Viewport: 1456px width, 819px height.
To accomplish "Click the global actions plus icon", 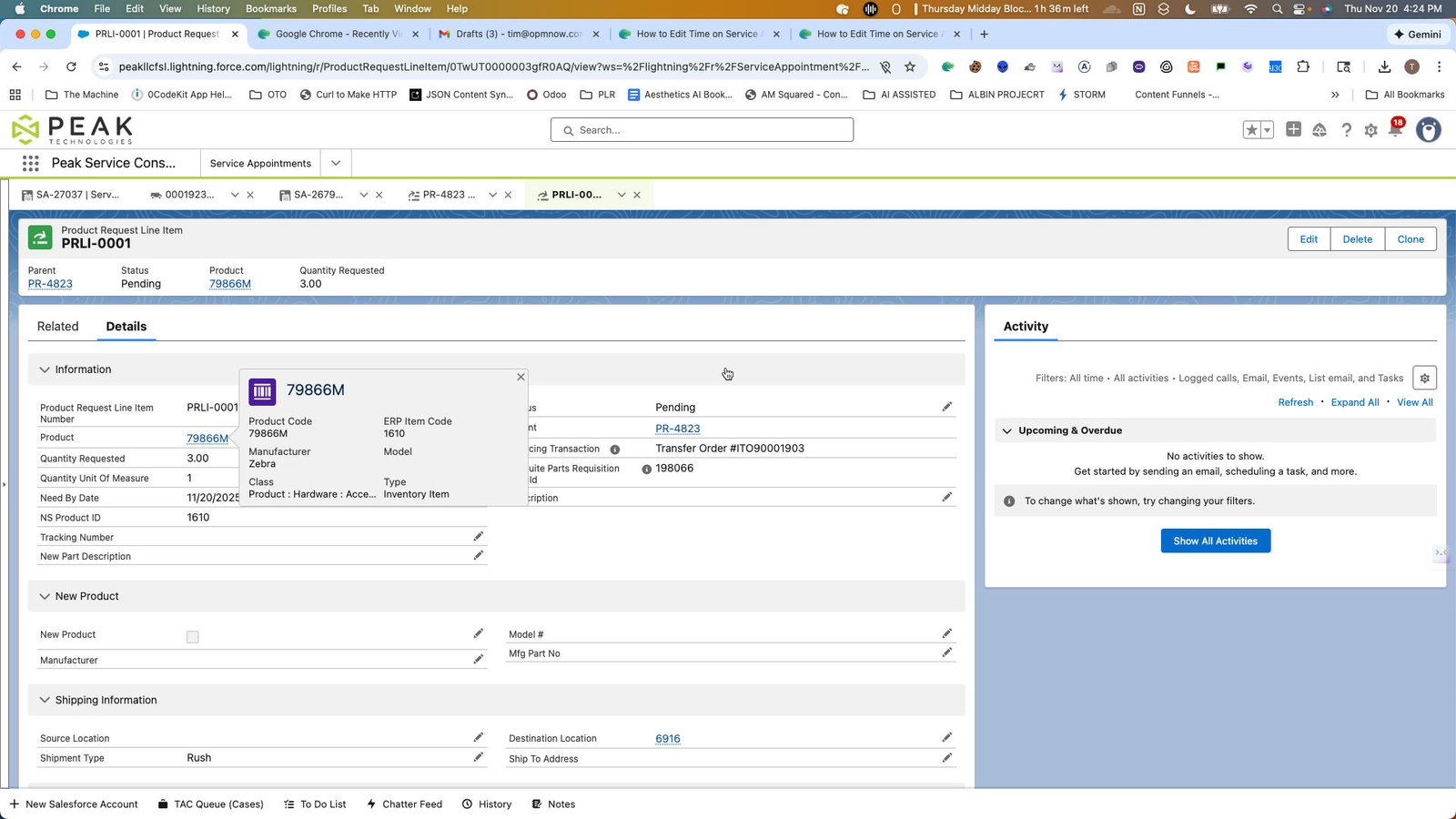I will 1293,130.
